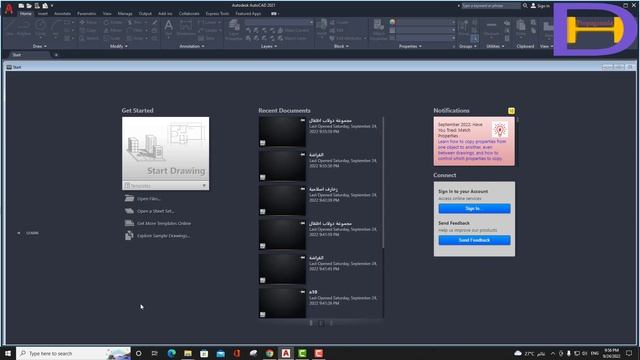
Task: Open the first recent document thumbnail
Action: pyautogui.click(x=282, y=131)
